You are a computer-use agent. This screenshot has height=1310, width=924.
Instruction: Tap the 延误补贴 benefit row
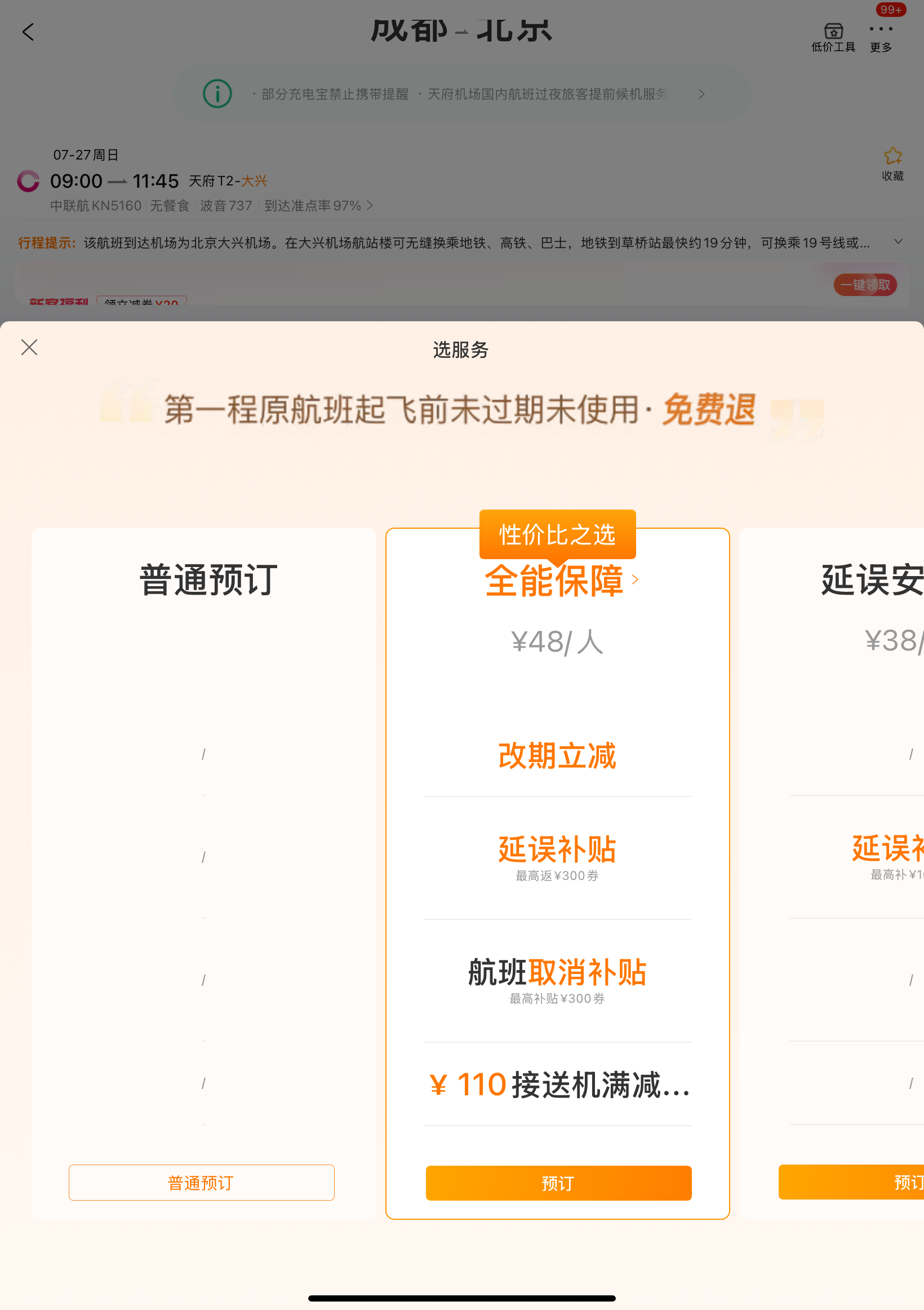pos(557,857)
